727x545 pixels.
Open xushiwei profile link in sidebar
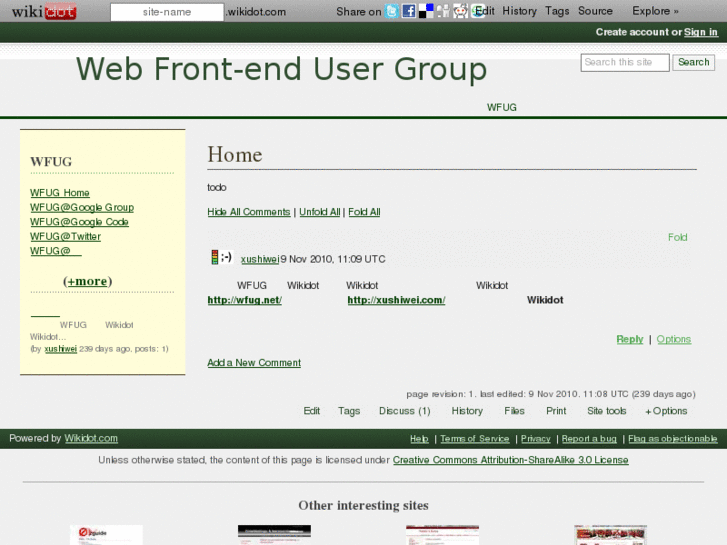pos(60,349)
